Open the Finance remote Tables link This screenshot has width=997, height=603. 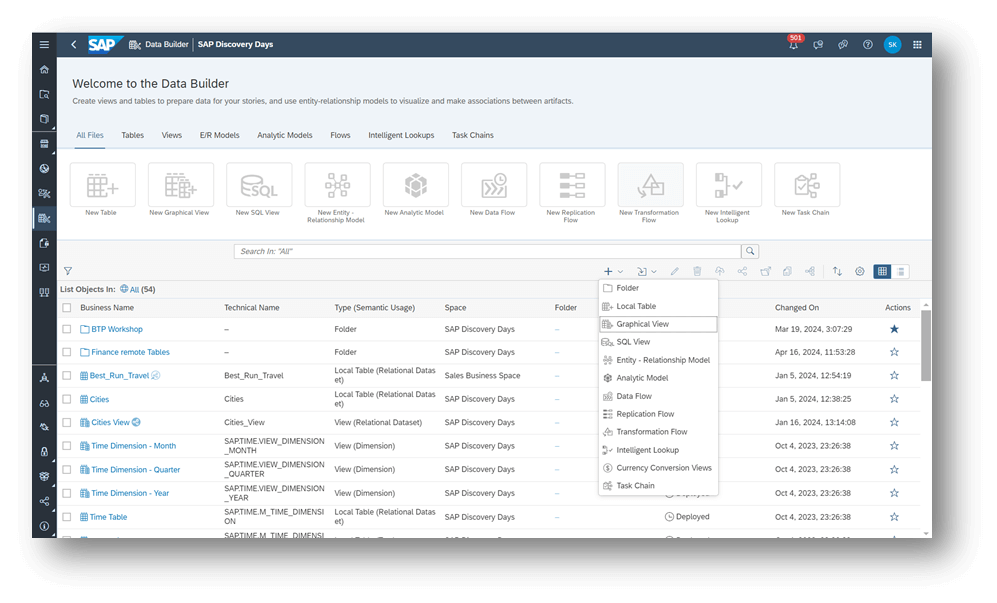click(130, 352)
